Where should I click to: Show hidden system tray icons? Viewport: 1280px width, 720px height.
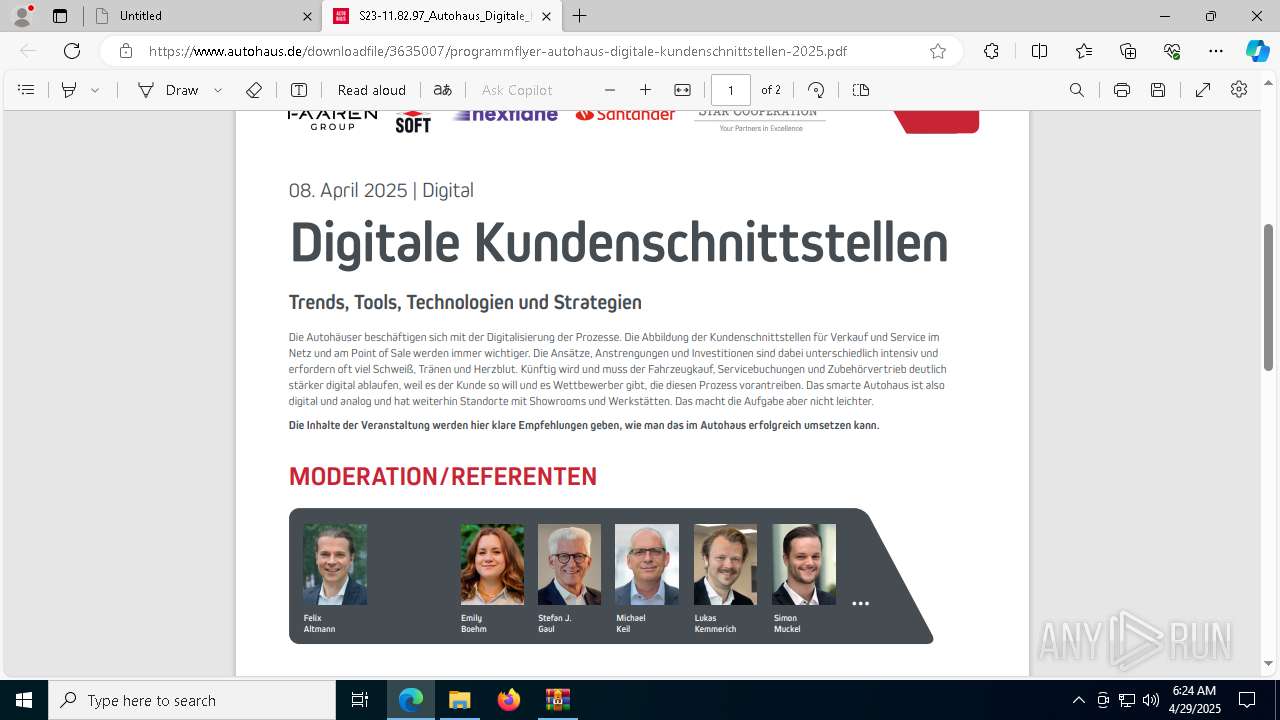(1078, 700)
